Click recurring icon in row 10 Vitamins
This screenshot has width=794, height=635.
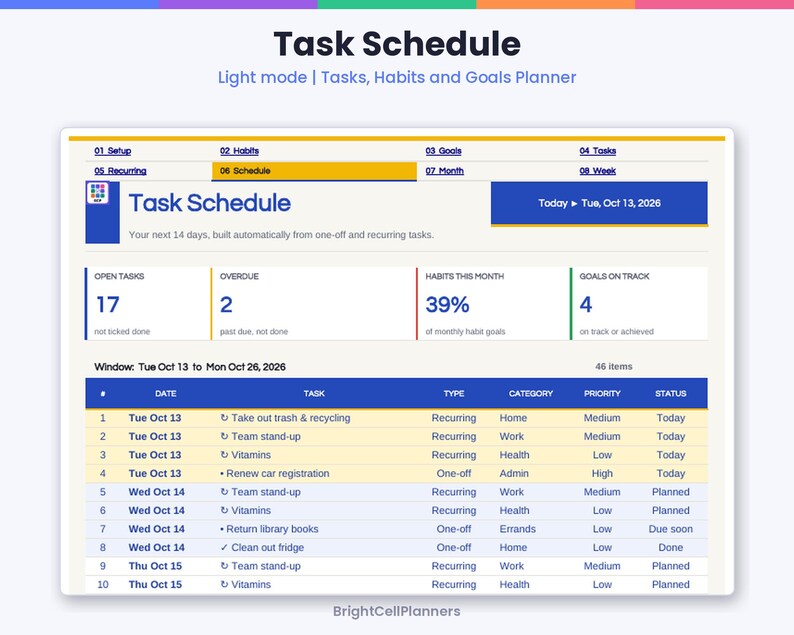point(224,584)
